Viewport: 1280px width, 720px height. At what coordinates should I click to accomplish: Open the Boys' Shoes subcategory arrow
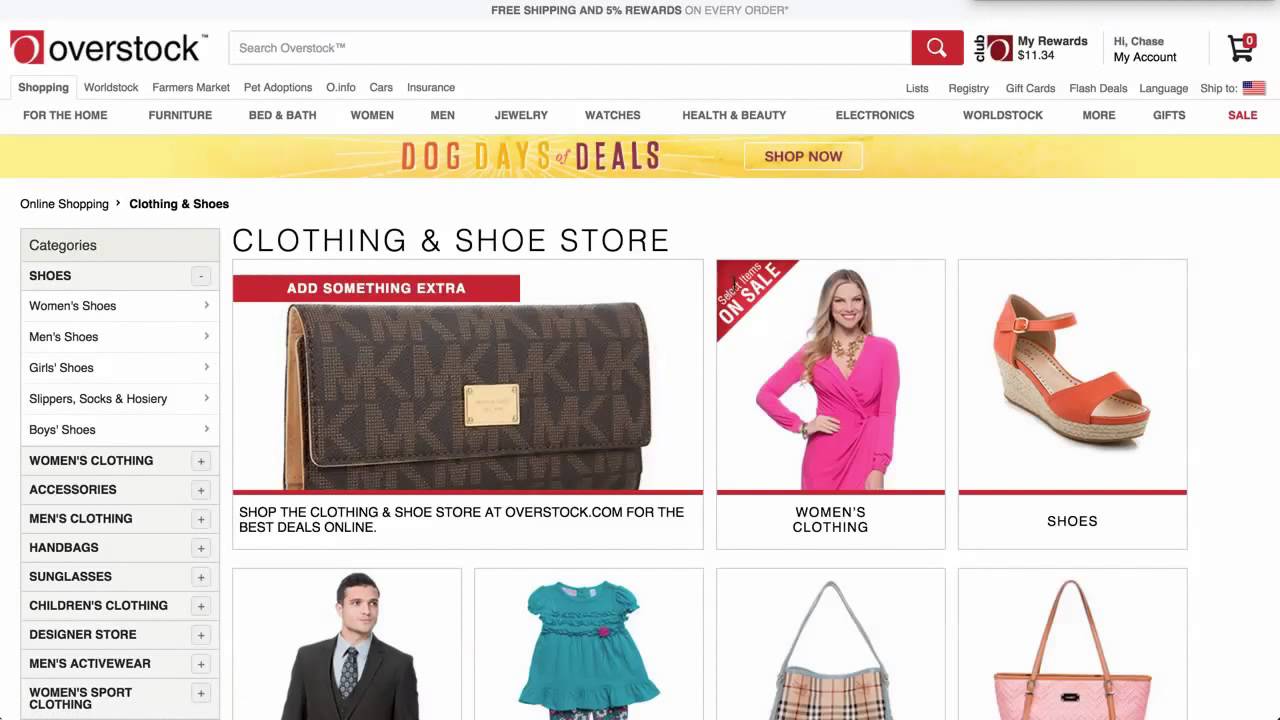point(206,430)
